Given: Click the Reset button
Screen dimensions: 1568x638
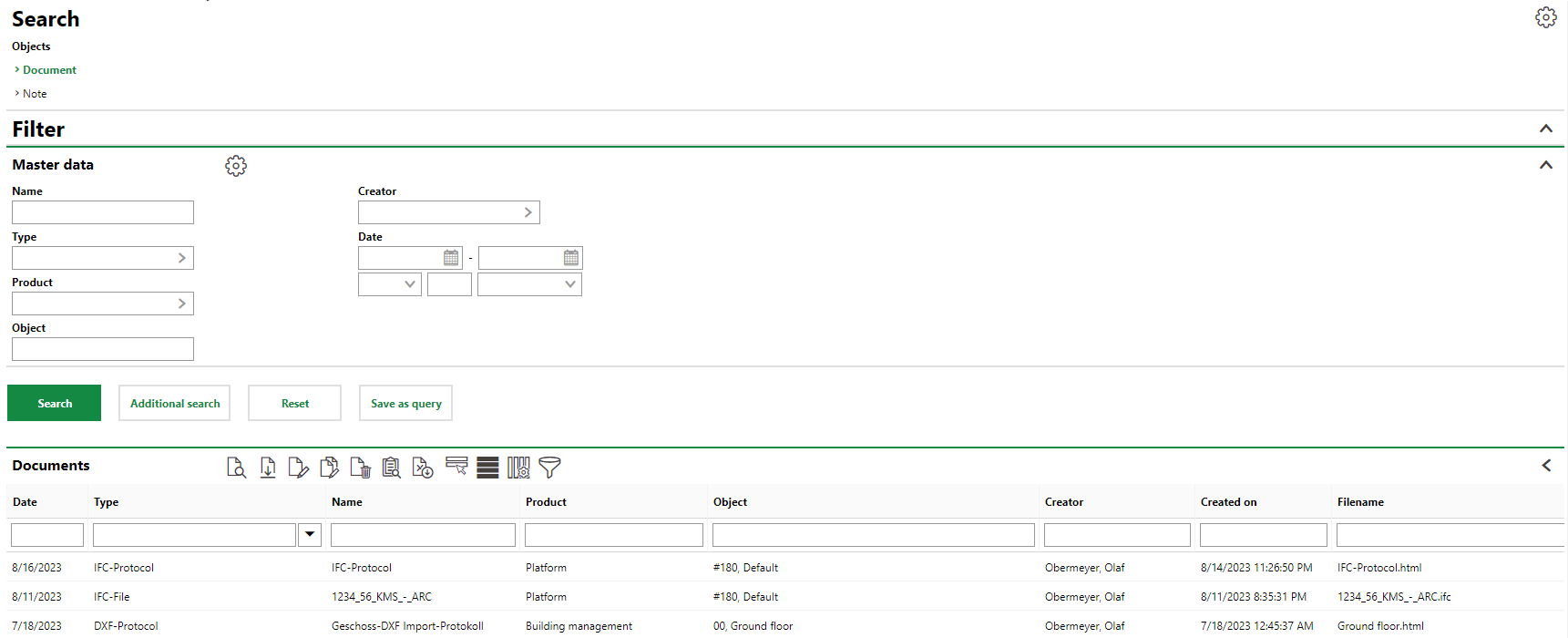Looking at the screenshot, I should (x=294, y=403).
